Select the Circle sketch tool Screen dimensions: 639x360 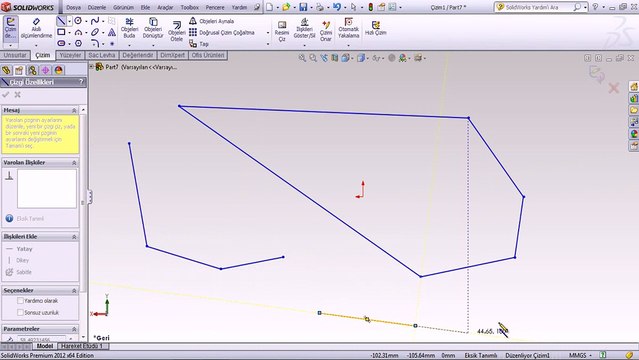pos(78,21)
